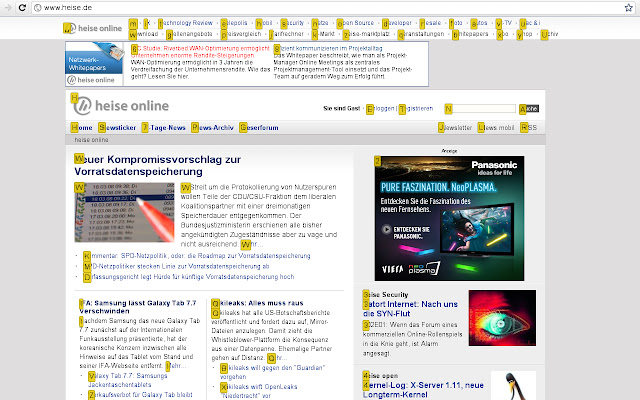Screen dimensions: 640x400
Task: Open the Einloggen login link
Action: coord(380,107)
